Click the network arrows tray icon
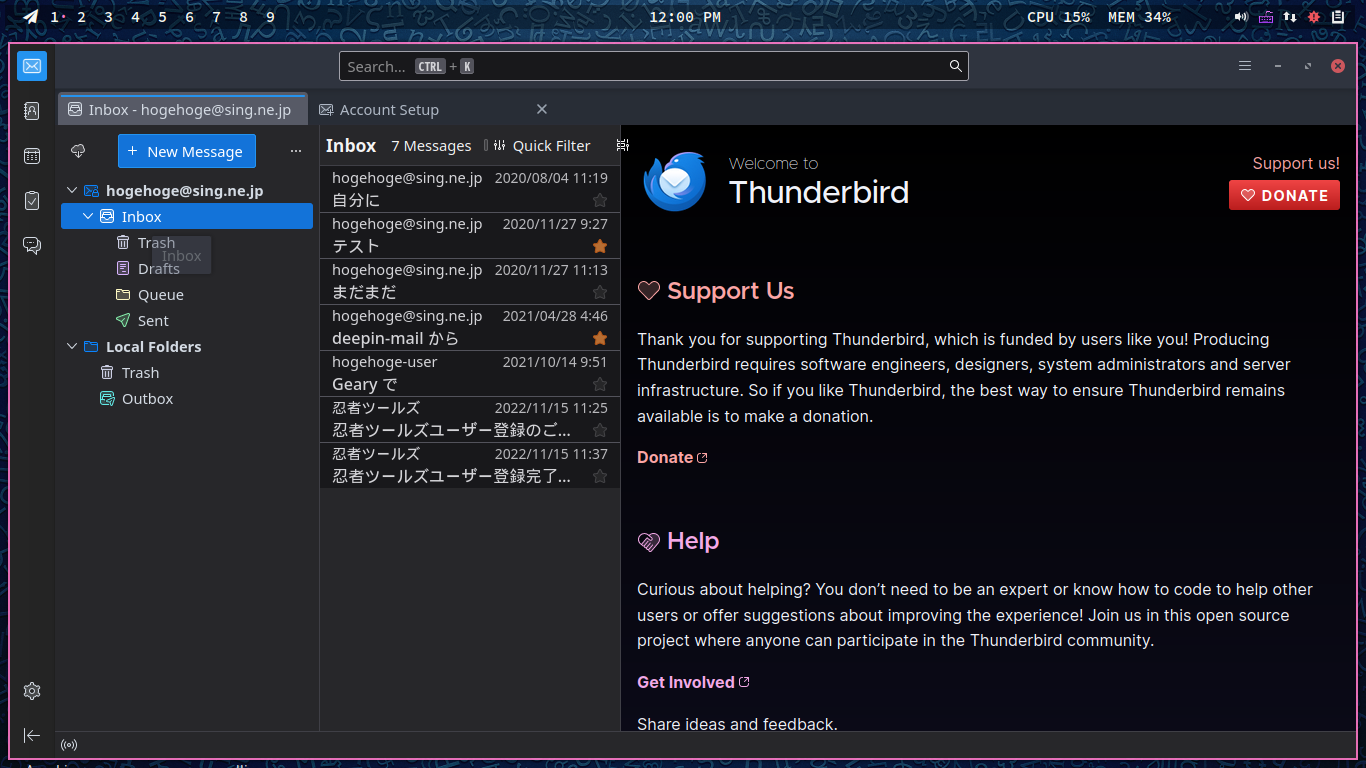1366x768 pixels. point(1290,17)
